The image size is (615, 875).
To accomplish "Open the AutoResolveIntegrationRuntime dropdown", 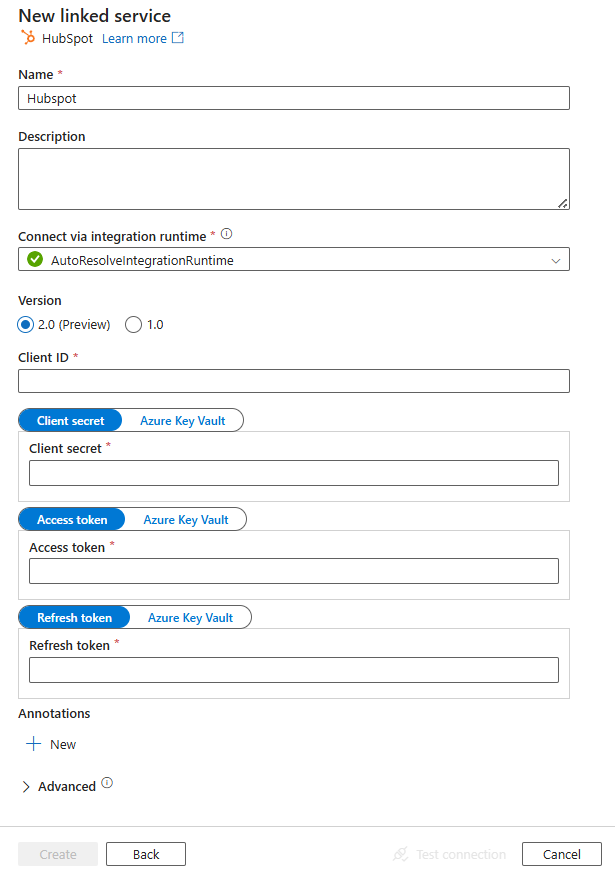I will [294, 259].
